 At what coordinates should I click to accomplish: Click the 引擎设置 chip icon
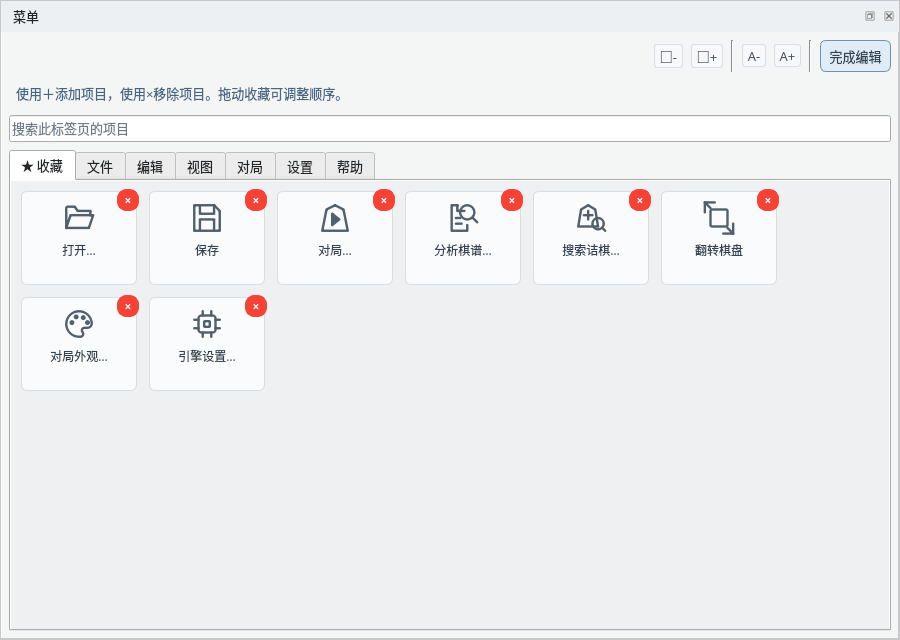[207, 324]
